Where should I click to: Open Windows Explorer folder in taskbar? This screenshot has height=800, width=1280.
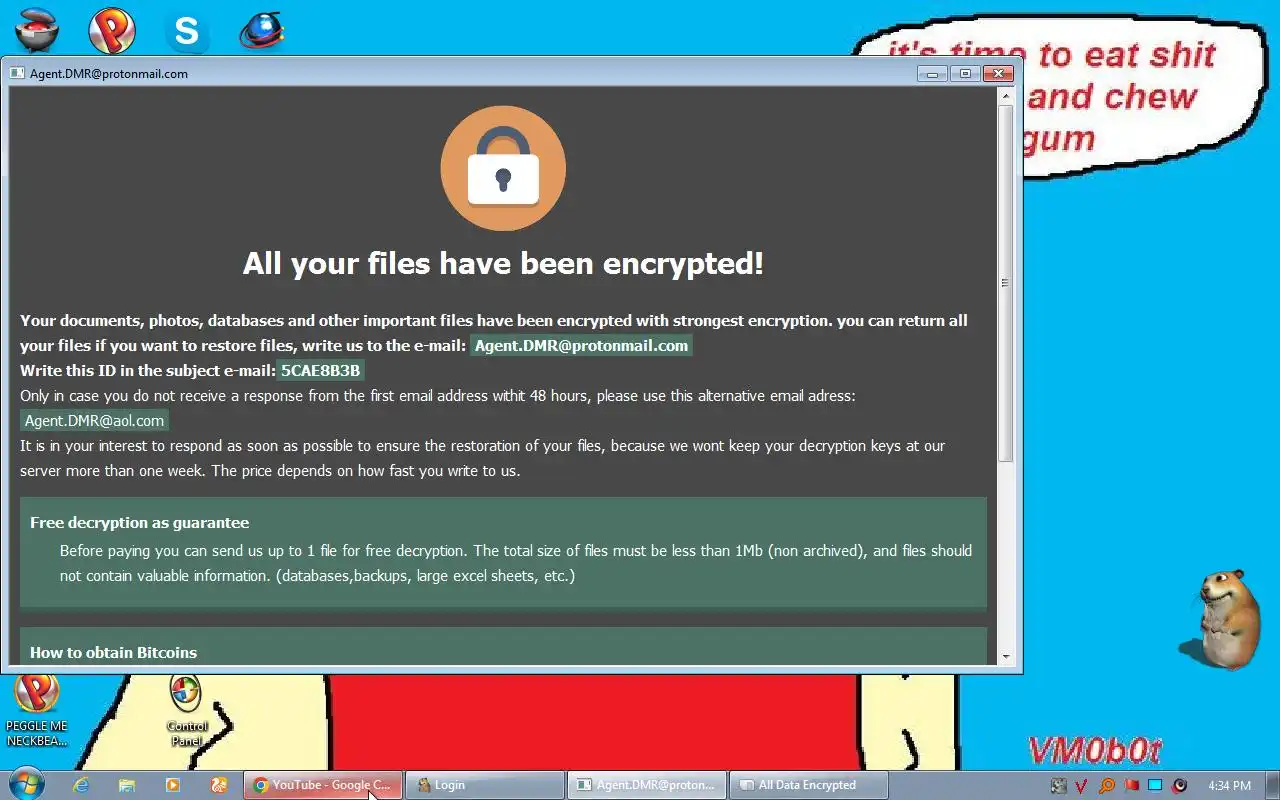coord(127,785)
